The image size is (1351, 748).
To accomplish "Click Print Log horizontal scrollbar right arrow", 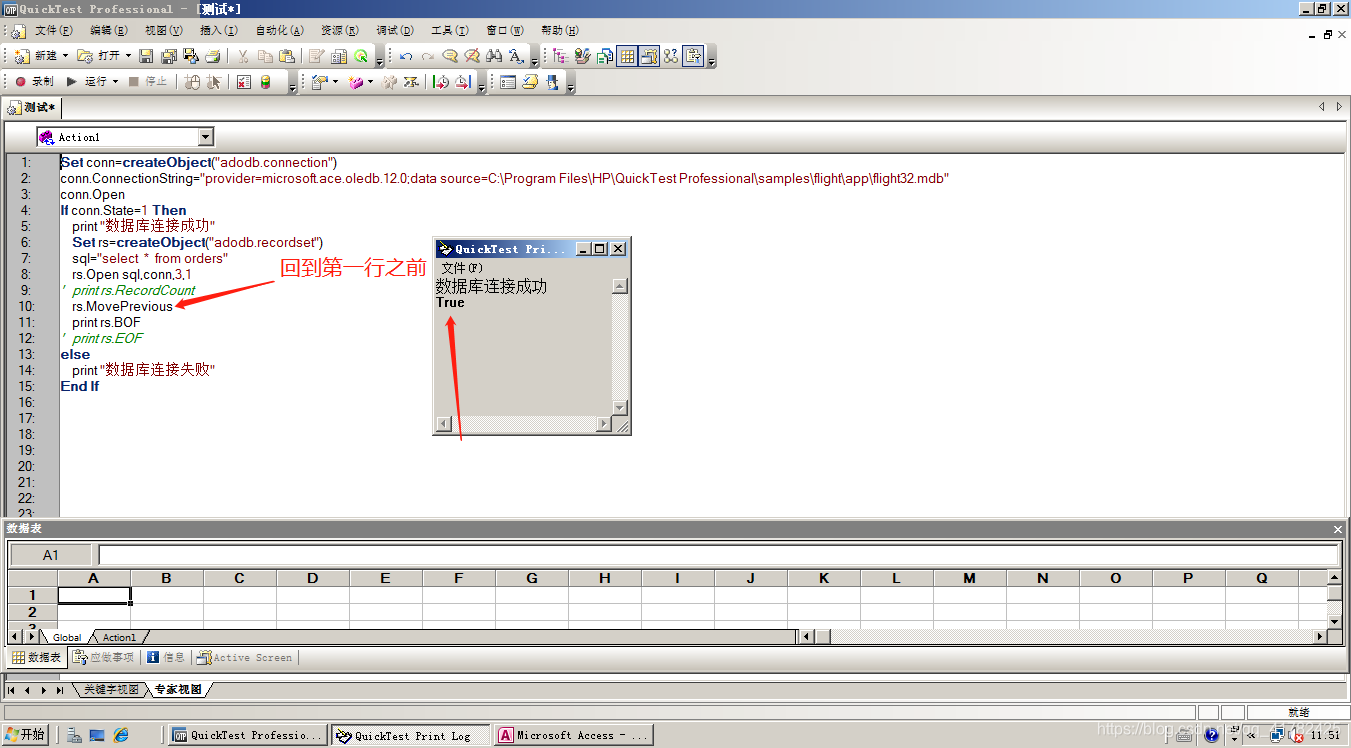I will (x=603, y=424).
